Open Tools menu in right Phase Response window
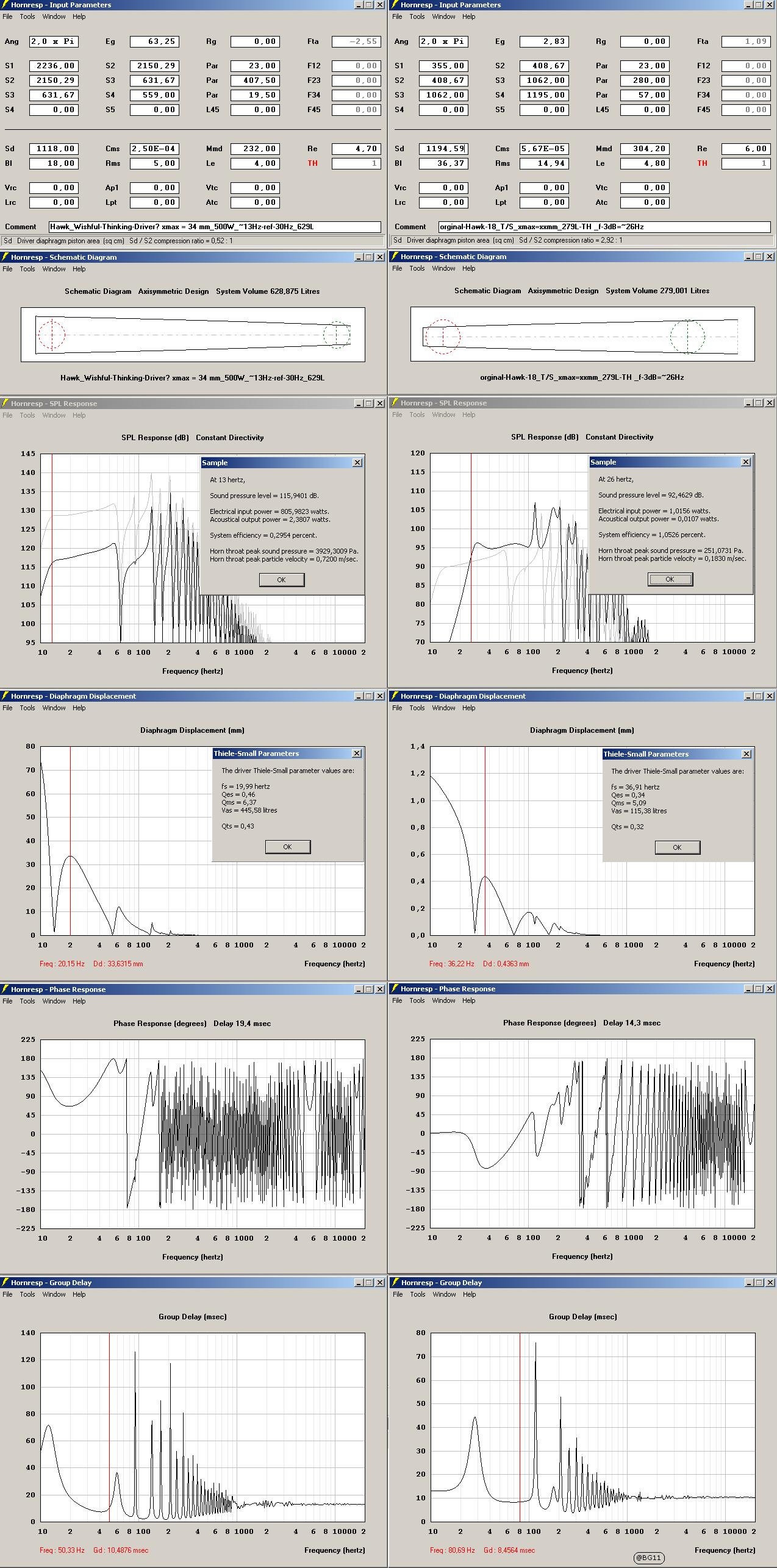777x1568 pixels. coord(417,1000)
